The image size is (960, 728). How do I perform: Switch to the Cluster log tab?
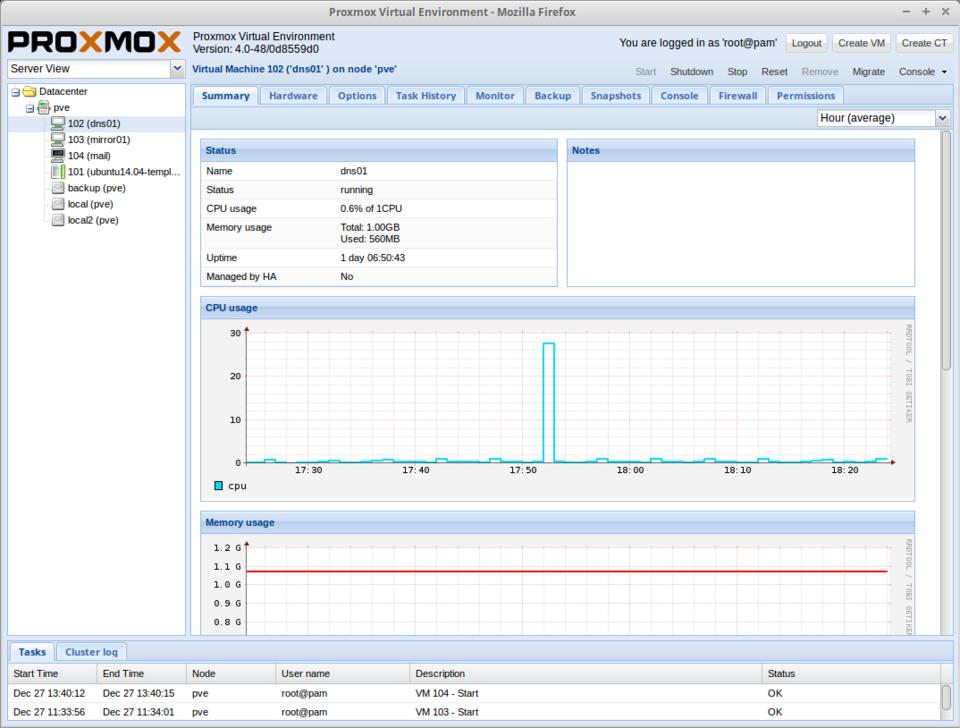[x=91, y=652]
